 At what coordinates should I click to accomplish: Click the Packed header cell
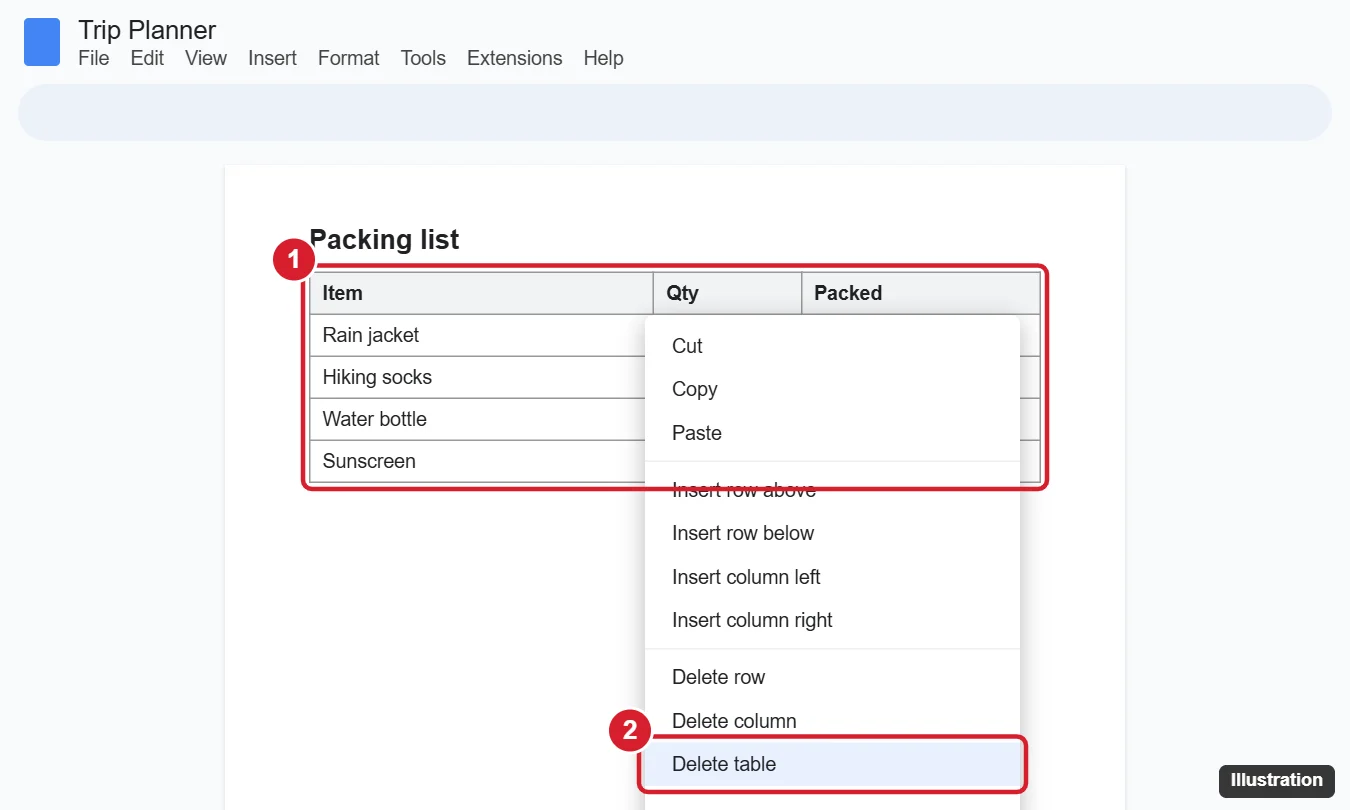coord(921,293)
